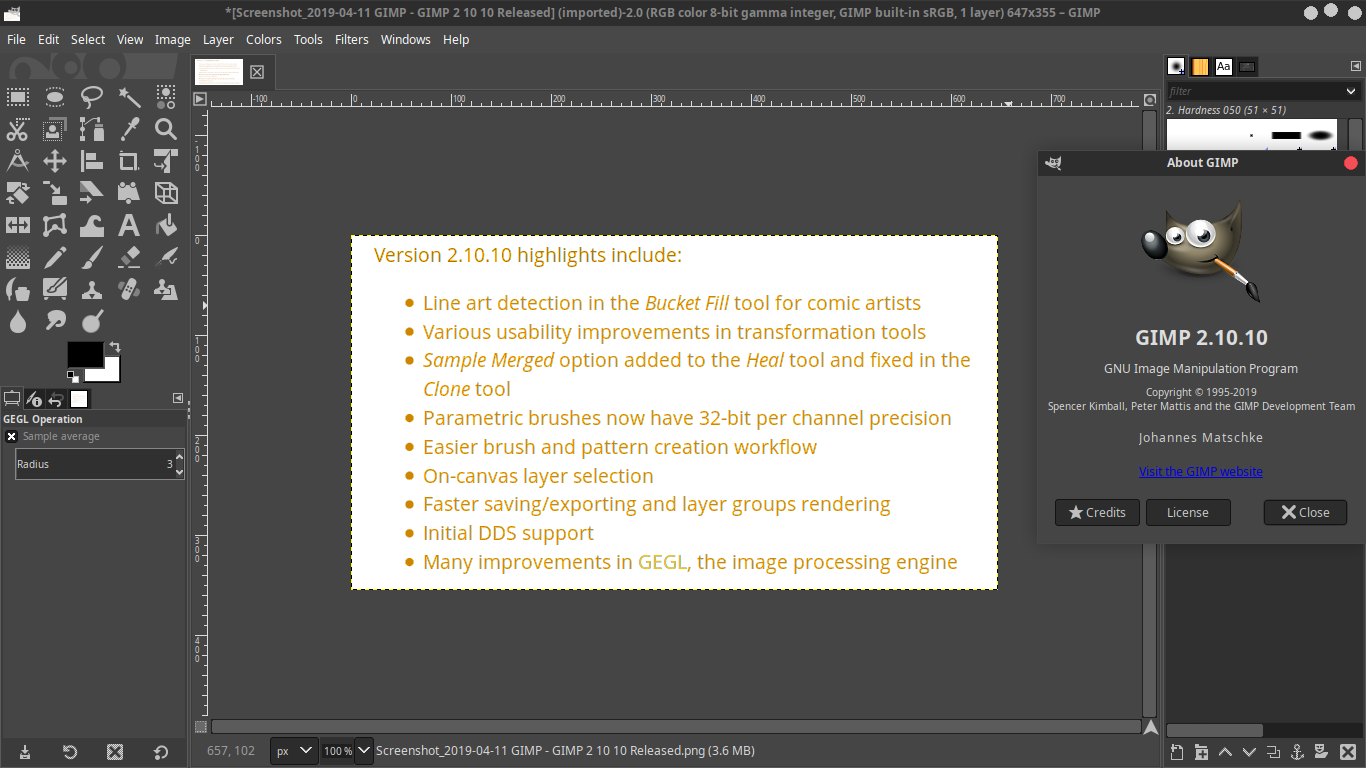The width and height of the screenshot is (1366, 768).
Task: Activate the Warp Transform tool
Action: pyautogui.click(x=92, y=225)
